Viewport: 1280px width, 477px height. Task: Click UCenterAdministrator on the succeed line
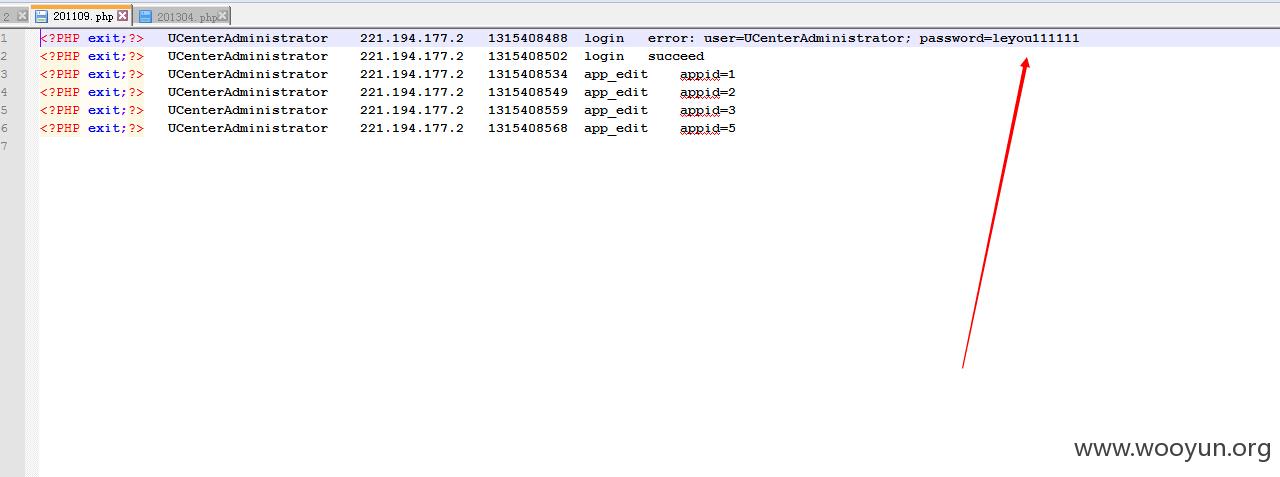click(248, 56)
